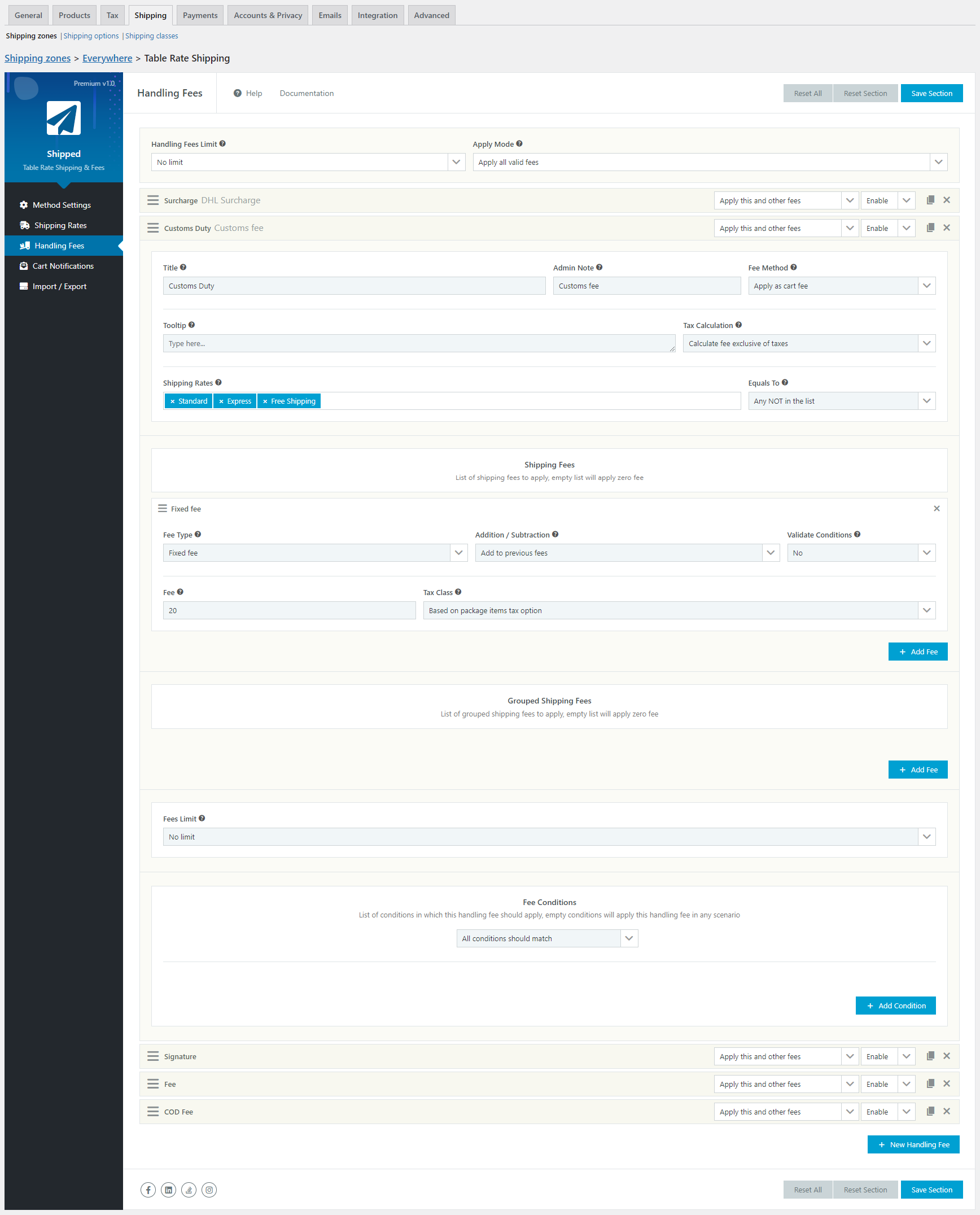Open the Enable dropdown for COD Fee
This screenshot has width=980, height=1215.
coord(888,1112)
